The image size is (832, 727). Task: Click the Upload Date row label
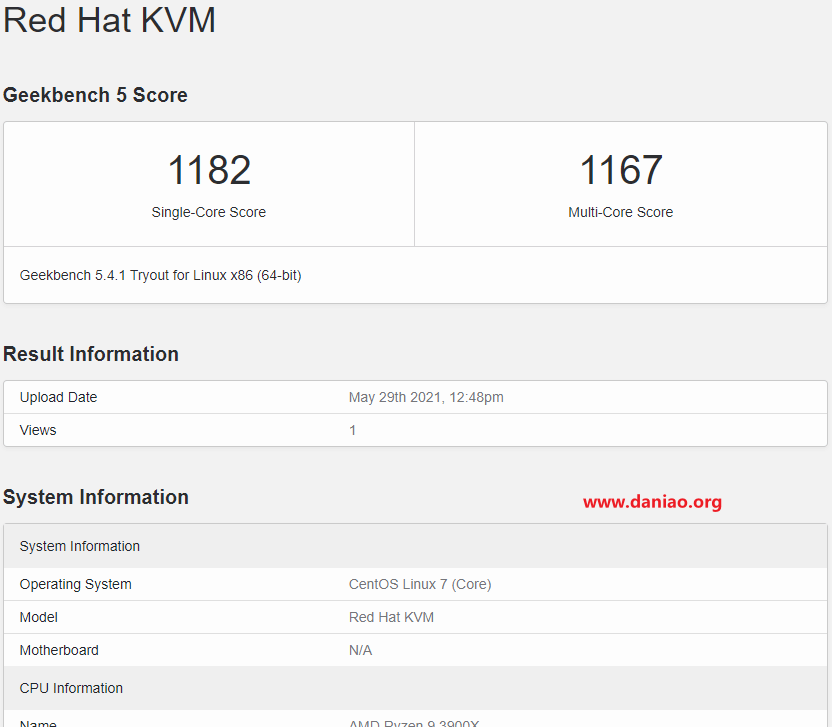coord(58,397)
